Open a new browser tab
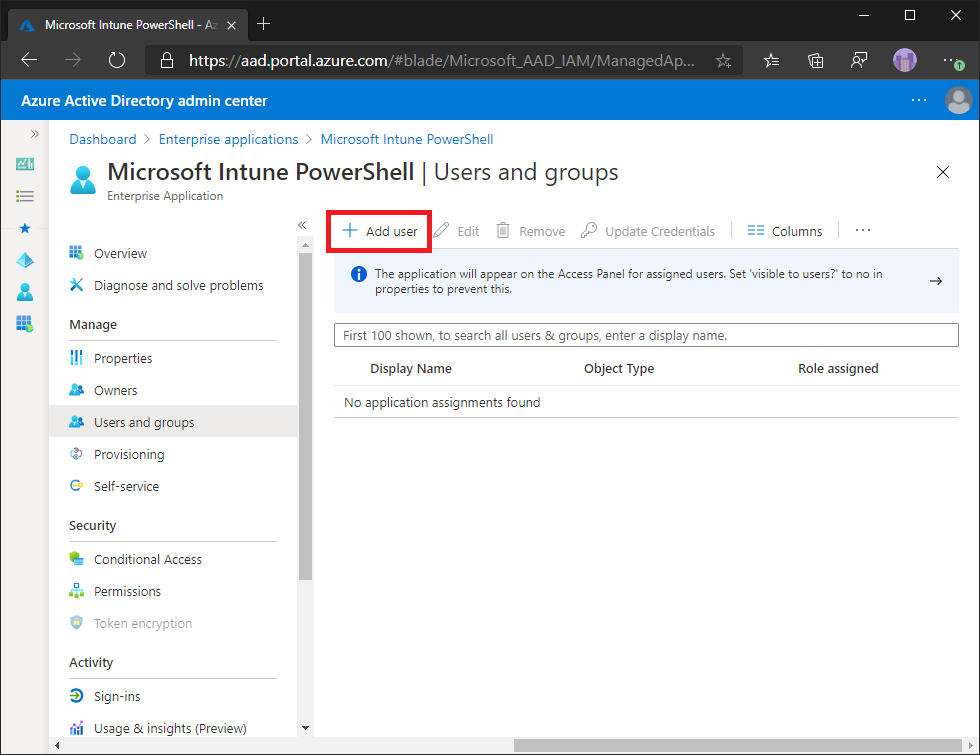 264,24
